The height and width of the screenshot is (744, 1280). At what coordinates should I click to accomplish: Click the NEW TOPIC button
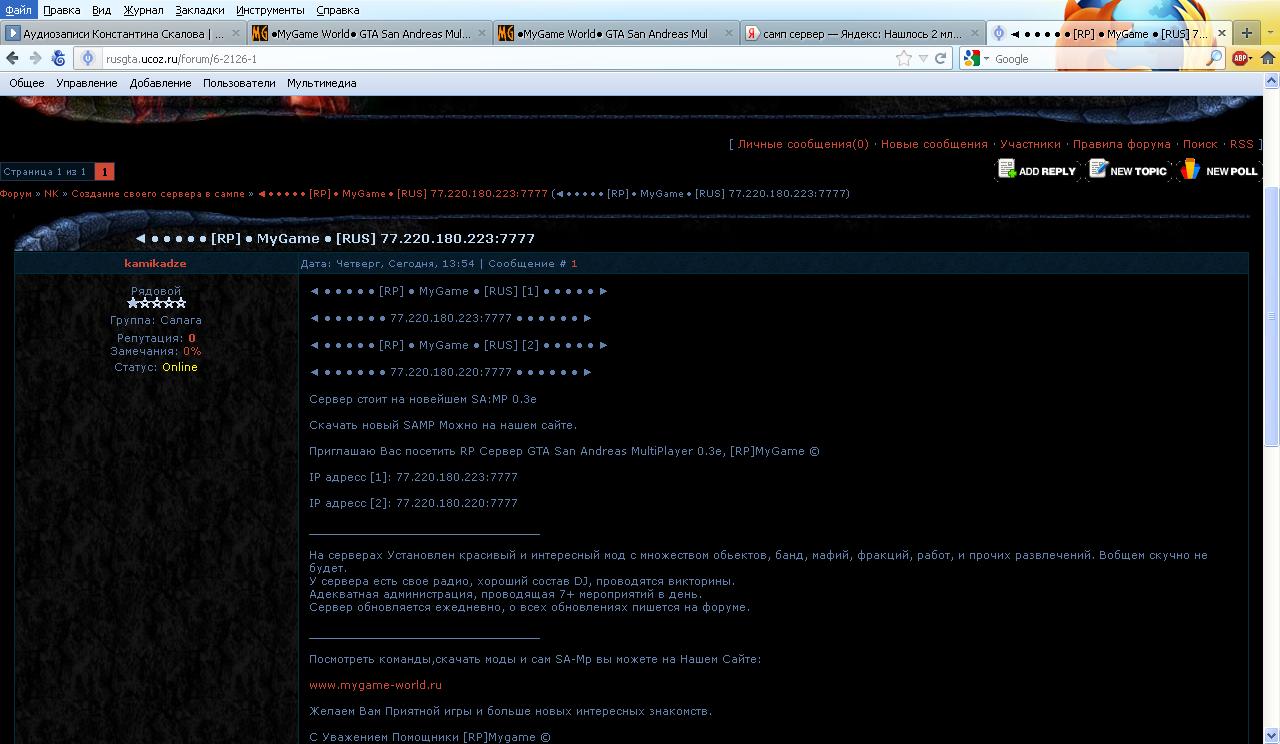[1128, 170]
